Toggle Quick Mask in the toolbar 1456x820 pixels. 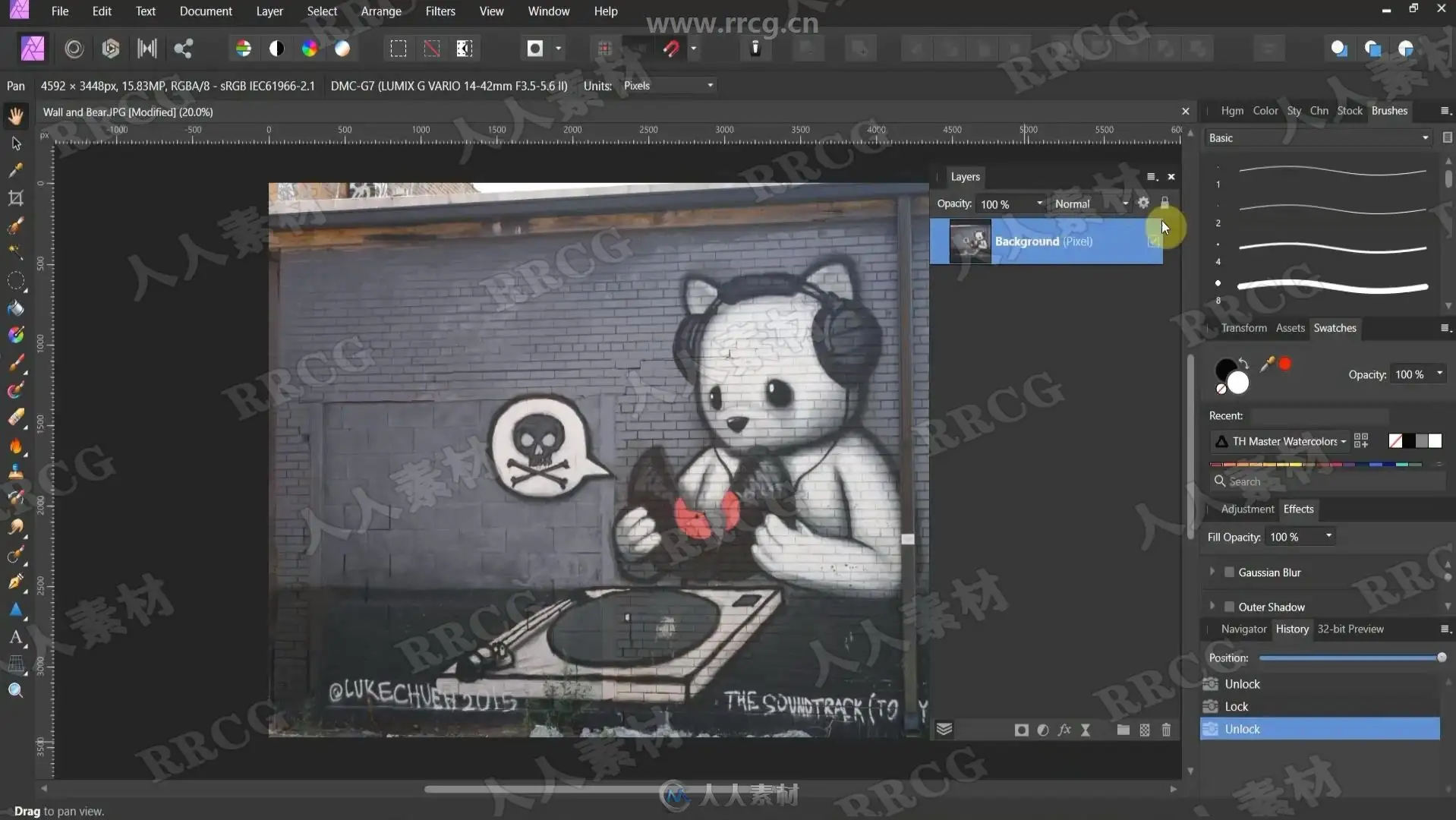pos(535,49)
